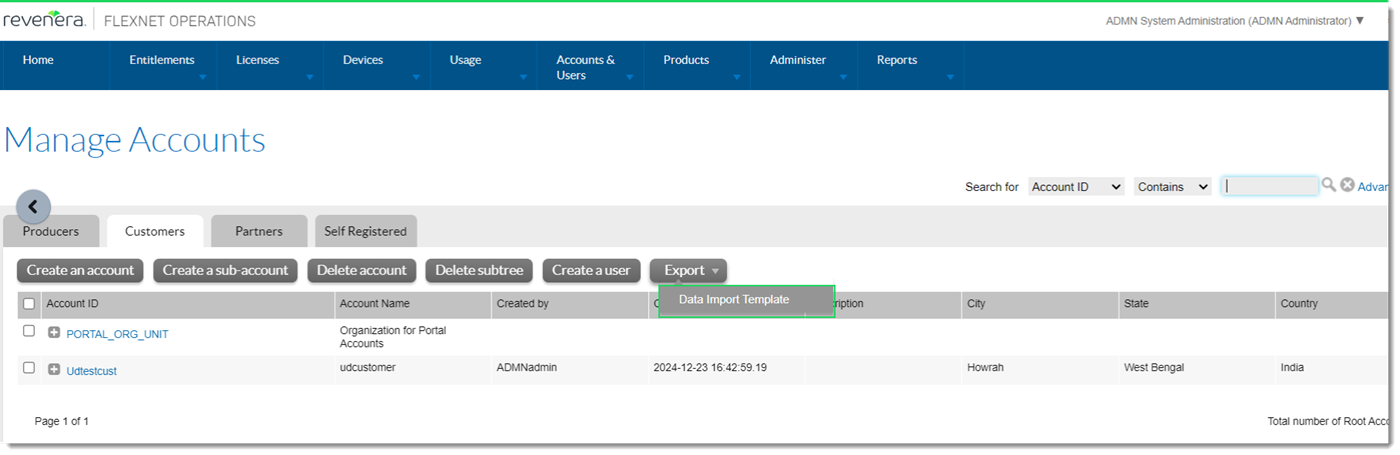Open the ADMN System Administration user menu
This screenshot has height=455, width=1400.
point(1234,21)
